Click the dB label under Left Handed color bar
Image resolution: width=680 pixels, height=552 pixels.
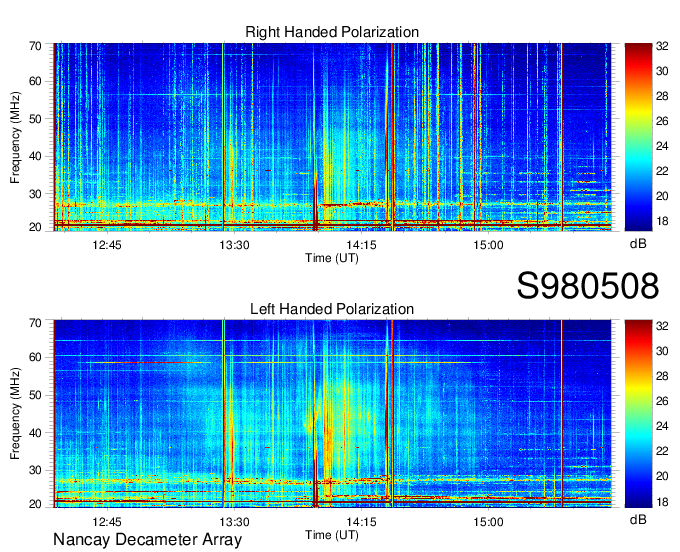638,519
